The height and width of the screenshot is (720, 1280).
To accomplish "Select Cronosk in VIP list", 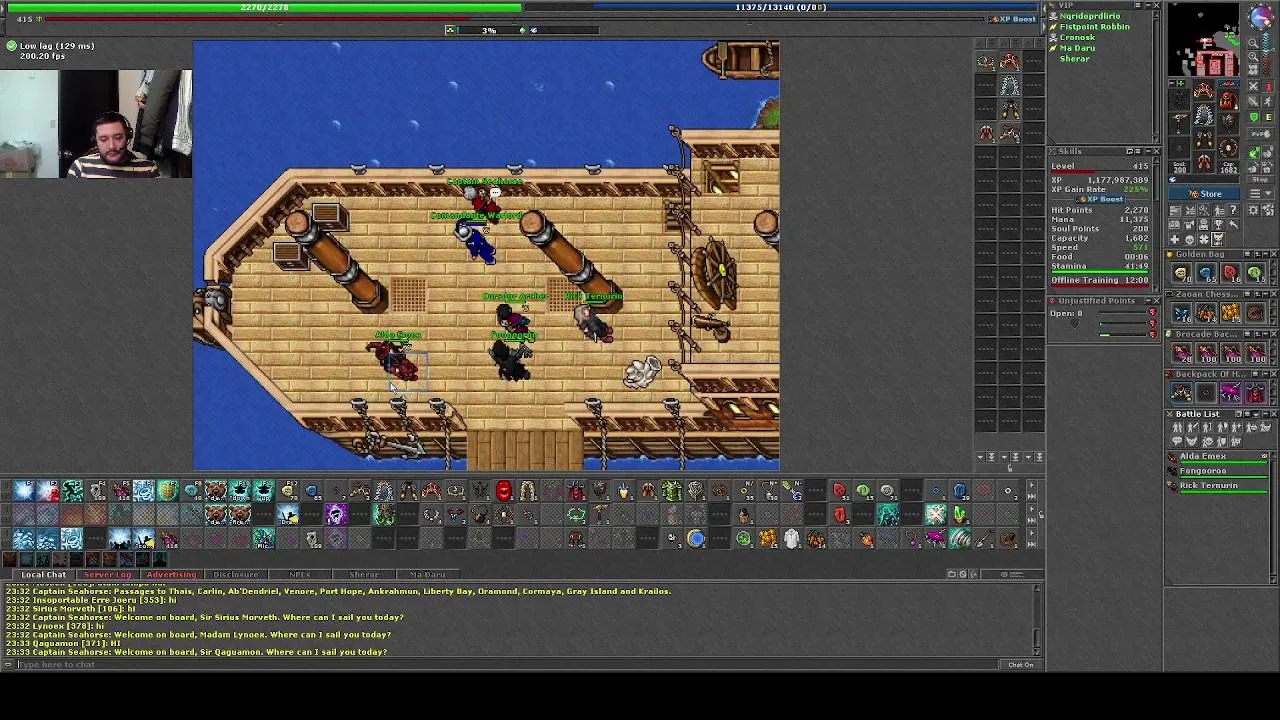I will coord(1077,37).
